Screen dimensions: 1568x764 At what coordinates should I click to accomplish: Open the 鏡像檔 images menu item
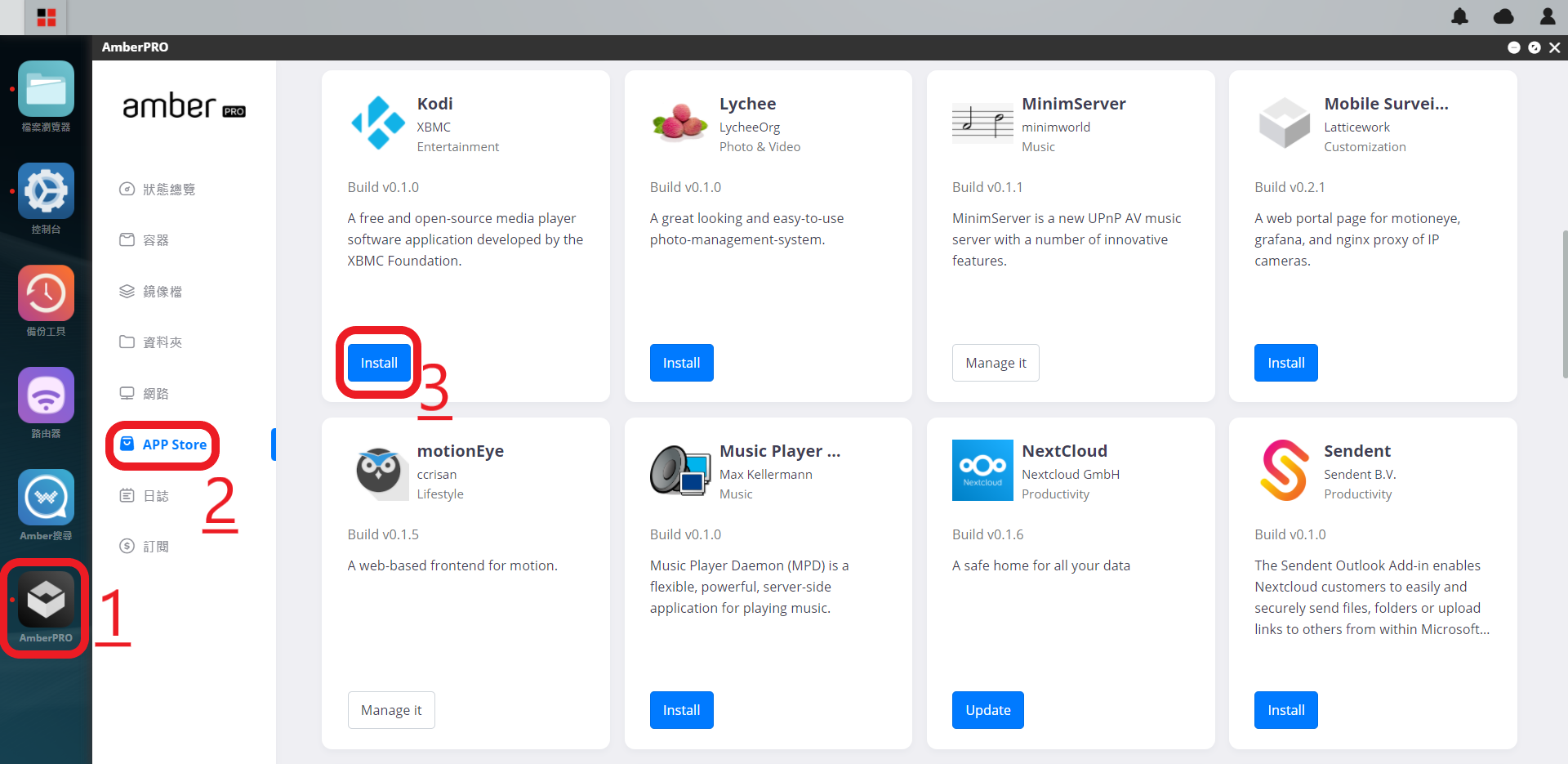(x=151, y=292)
